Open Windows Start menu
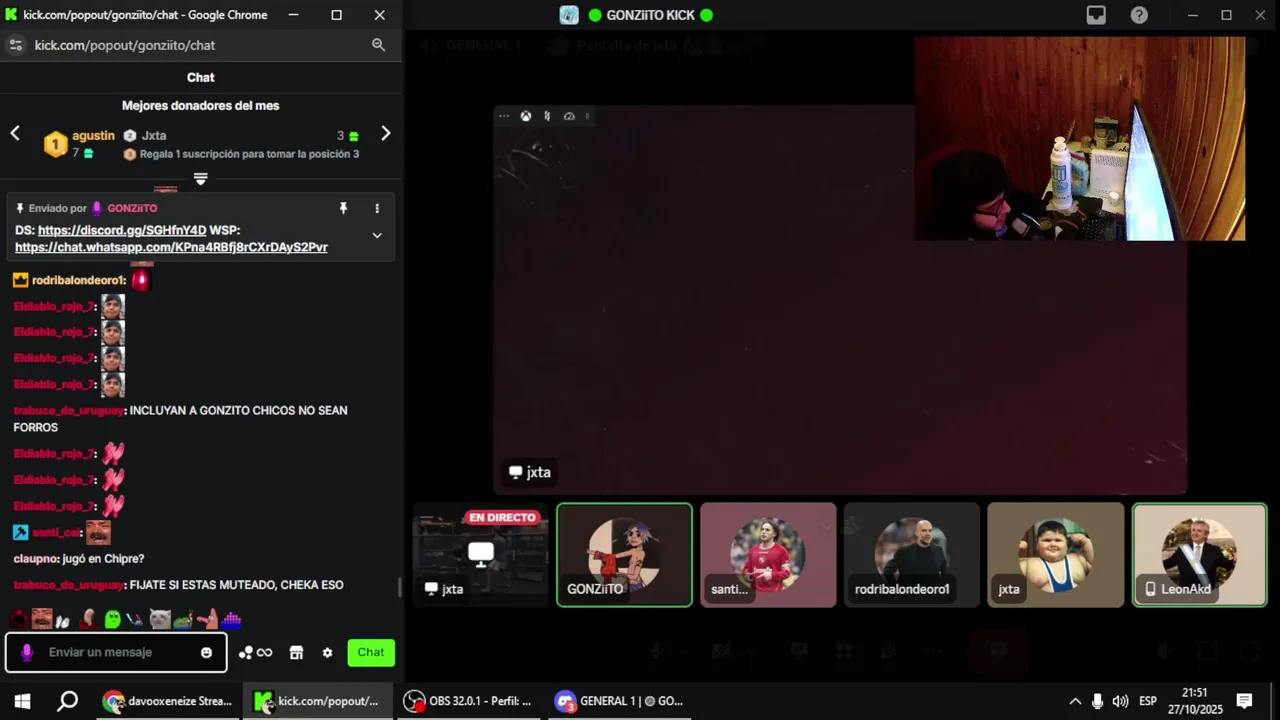The image size is (1280, 720). pos(22,701)
